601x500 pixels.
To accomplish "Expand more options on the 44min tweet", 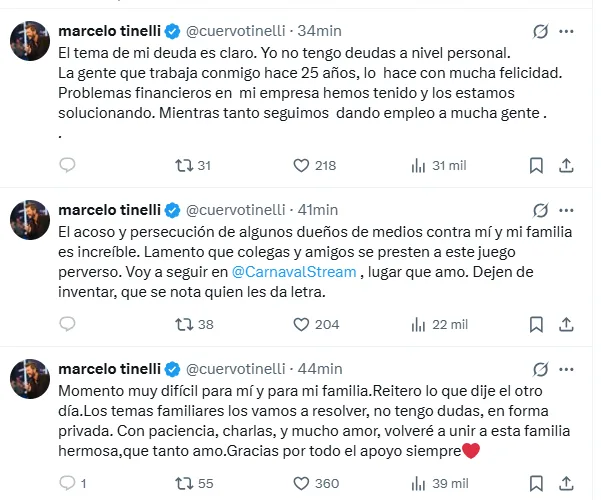I will tap(571, 368).
